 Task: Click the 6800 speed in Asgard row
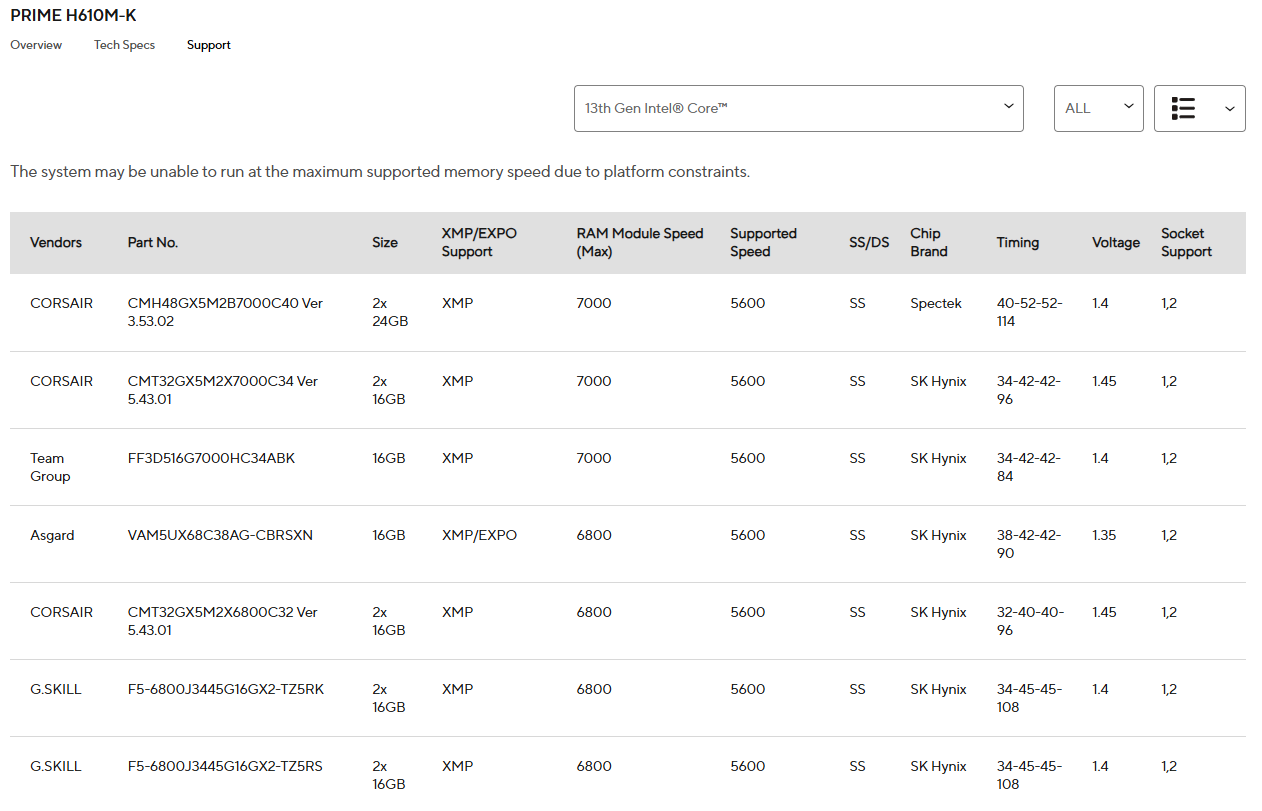[594, 535]
